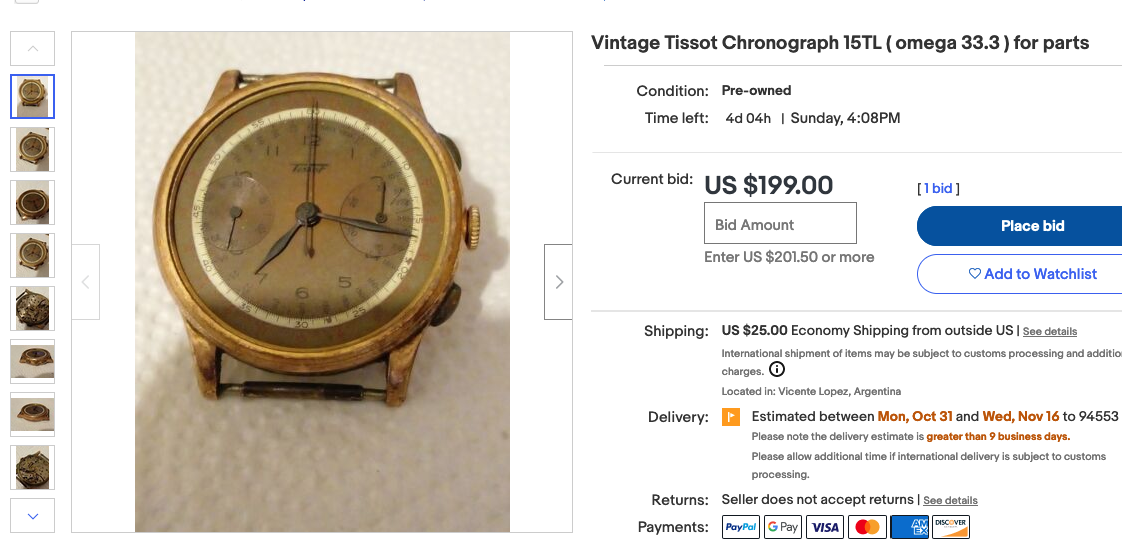Click the Bid Amount input field
1122x547 pixels.
(780, 223)
